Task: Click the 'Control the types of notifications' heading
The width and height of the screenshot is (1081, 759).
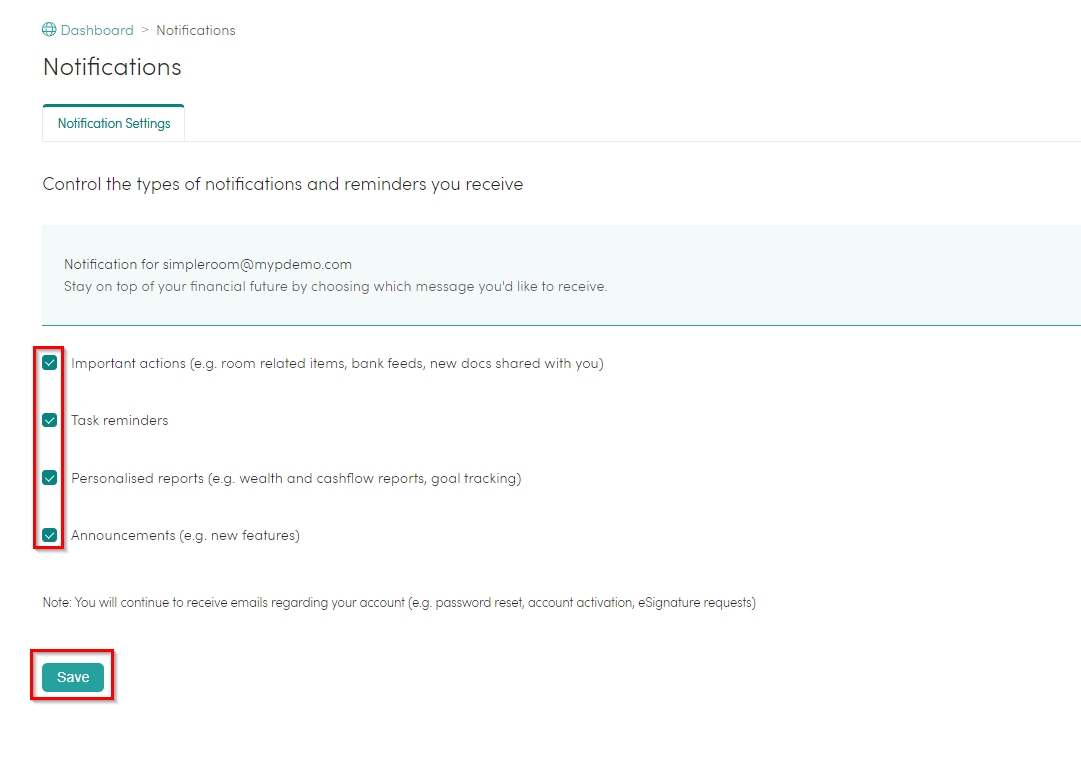Action: click(283, 184)
